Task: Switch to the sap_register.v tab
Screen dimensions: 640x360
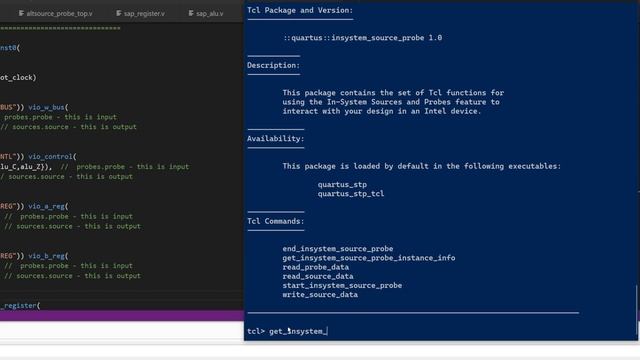Action: (140, 13)
